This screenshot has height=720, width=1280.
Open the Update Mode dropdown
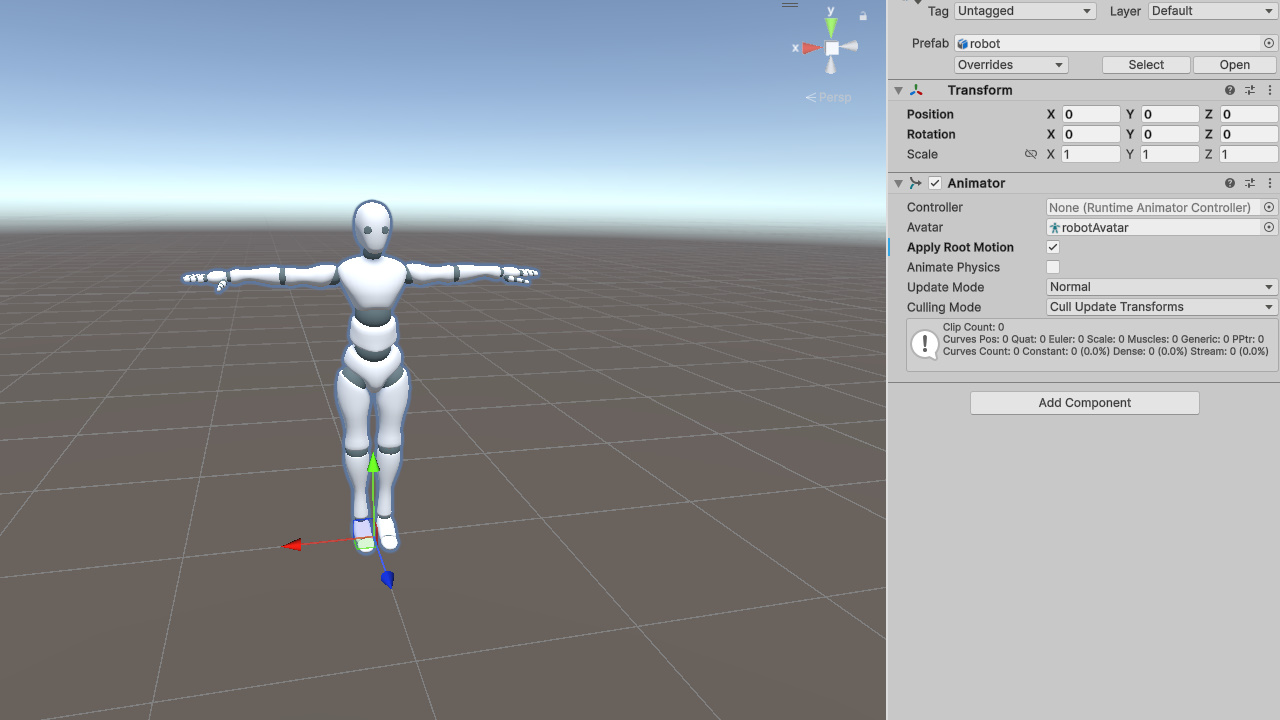click(x=1161, y=287)
